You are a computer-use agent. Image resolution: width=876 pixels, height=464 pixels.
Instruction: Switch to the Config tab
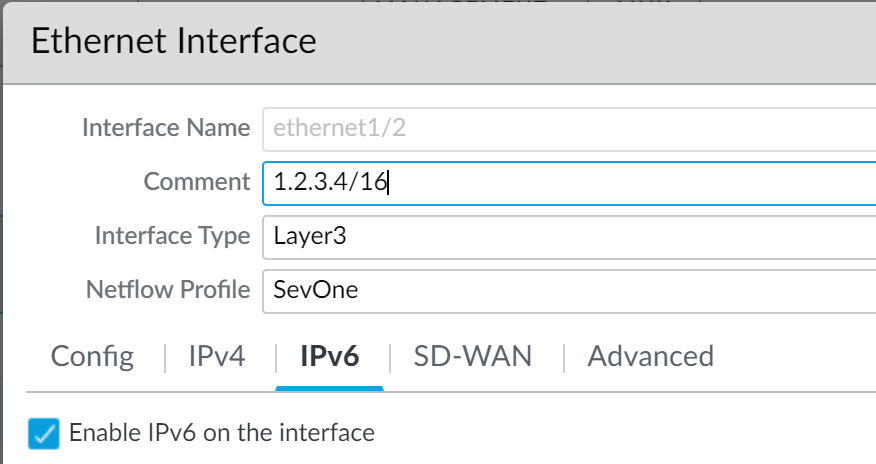coord(92,356)
